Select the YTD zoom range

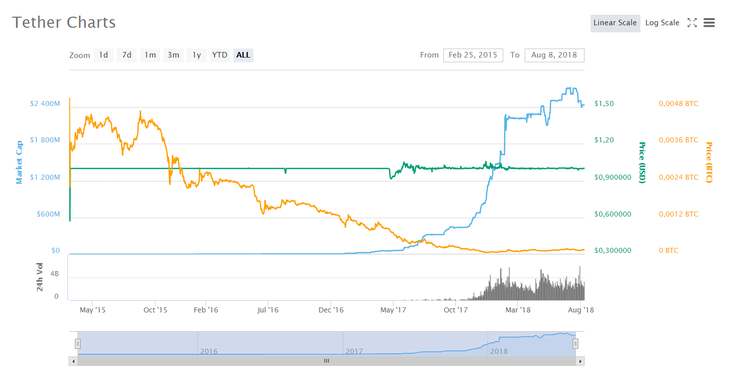[220, 55]
